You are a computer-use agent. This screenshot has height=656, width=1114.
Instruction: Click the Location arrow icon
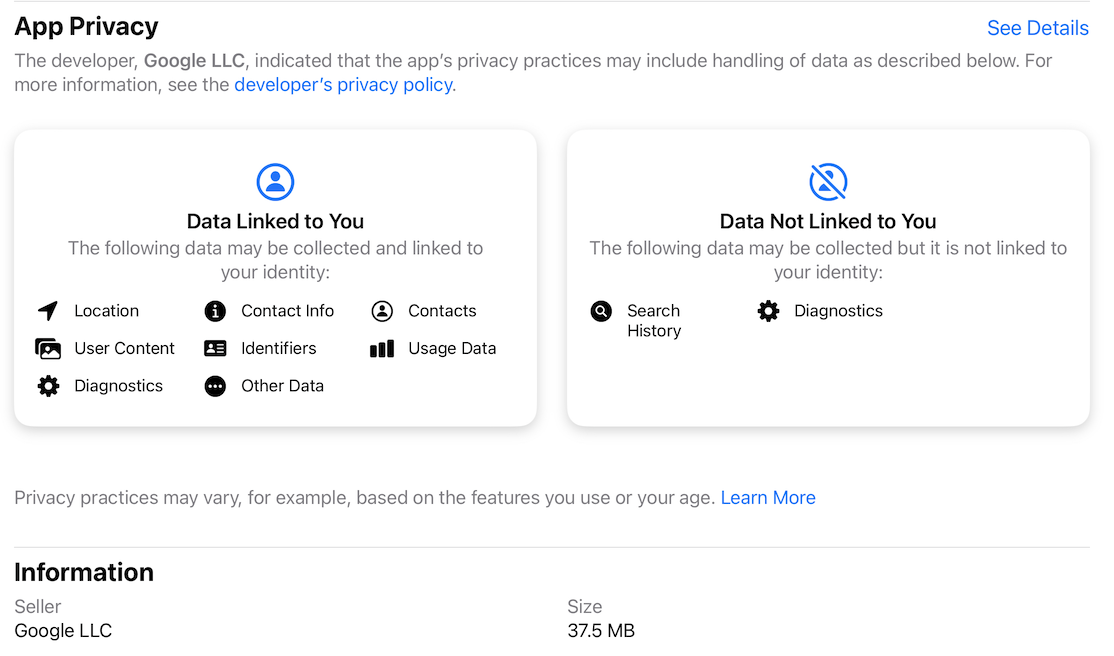coord(48,311)
